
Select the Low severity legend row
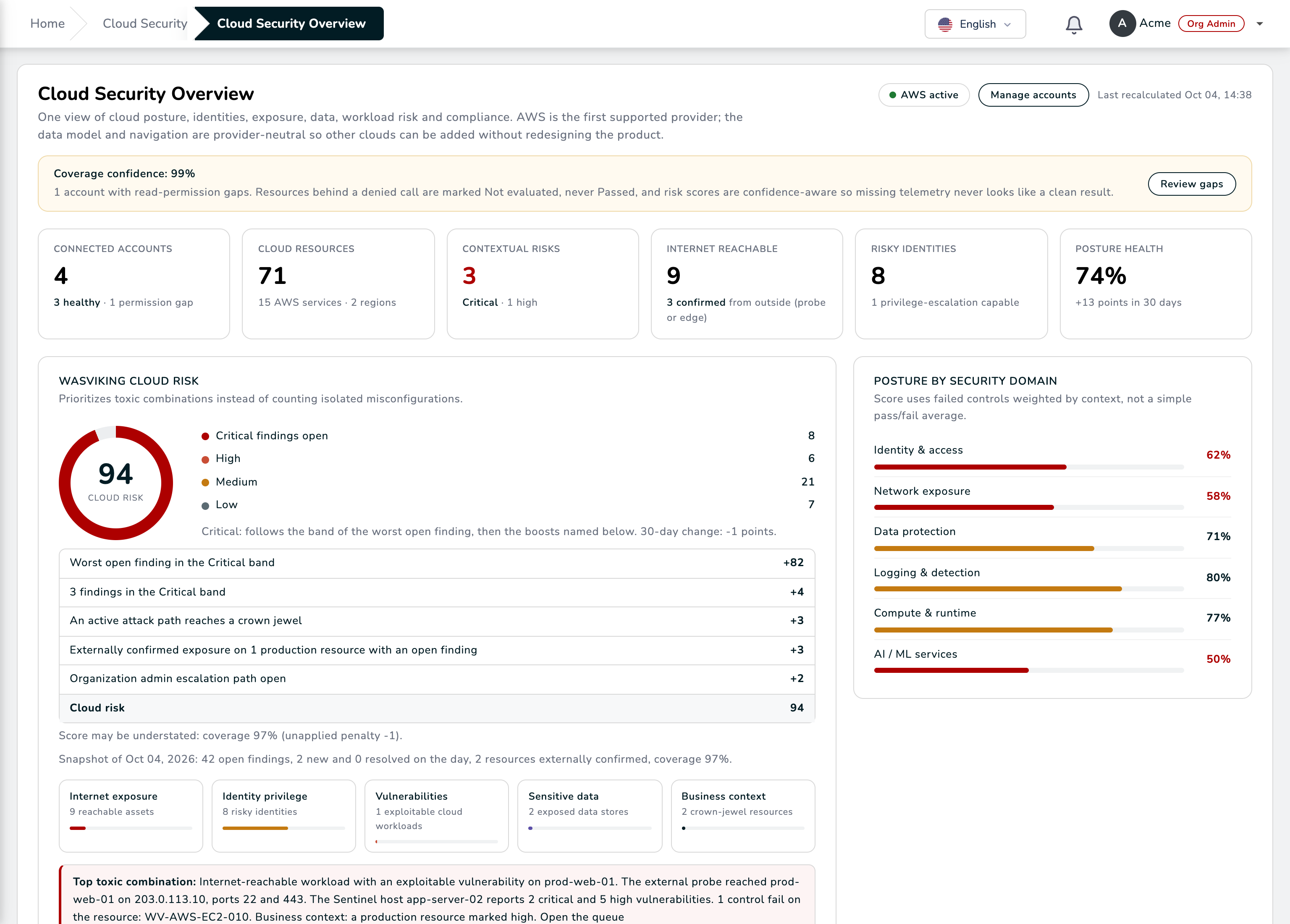pos(508,505)
